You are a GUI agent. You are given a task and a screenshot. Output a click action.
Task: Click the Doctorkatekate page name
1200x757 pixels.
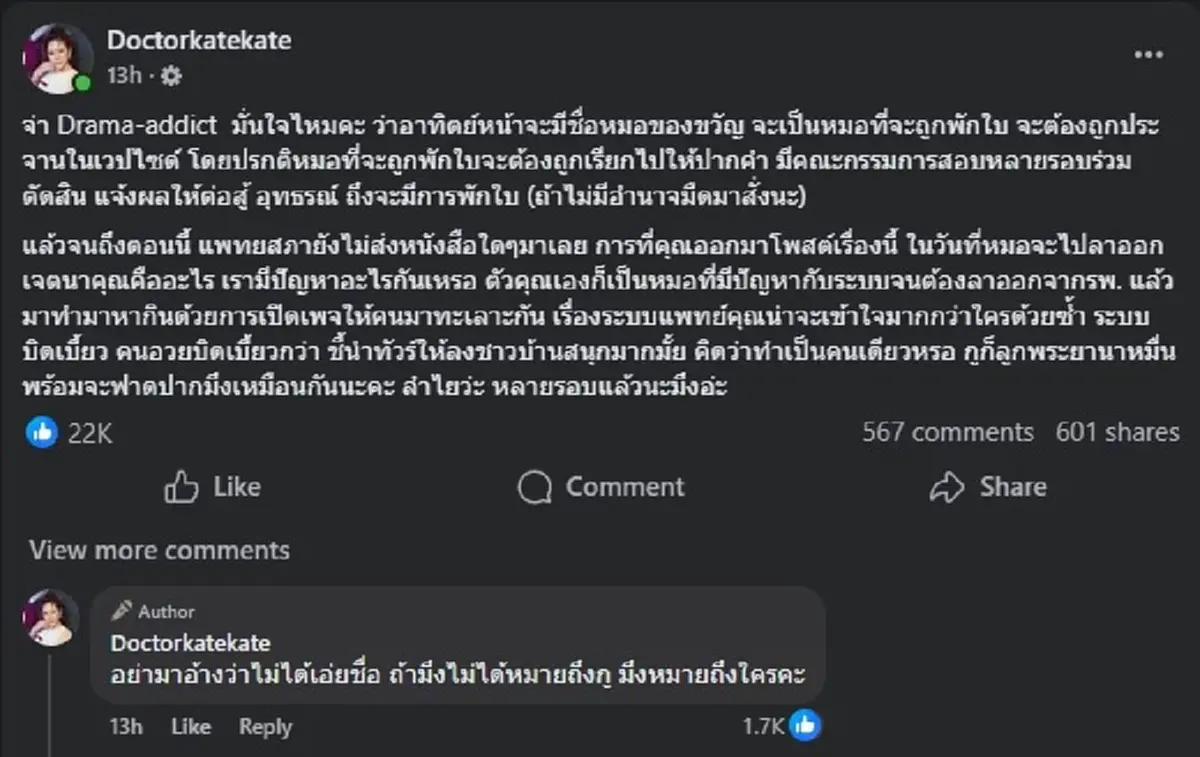199,42
